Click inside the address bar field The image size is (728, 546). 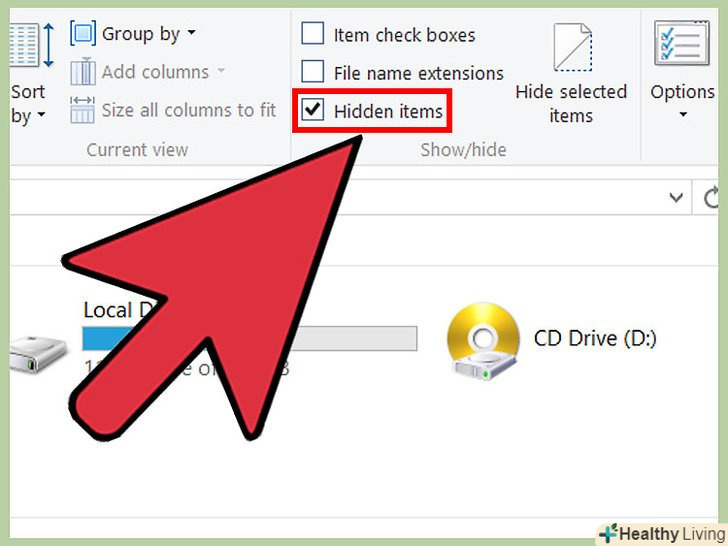click(x=335, y=198)
